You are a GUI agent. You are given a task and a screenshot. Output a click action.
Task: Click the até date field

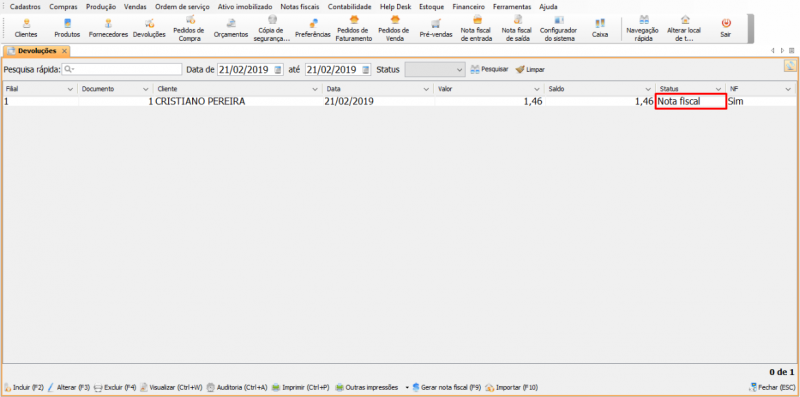(338, 70)
